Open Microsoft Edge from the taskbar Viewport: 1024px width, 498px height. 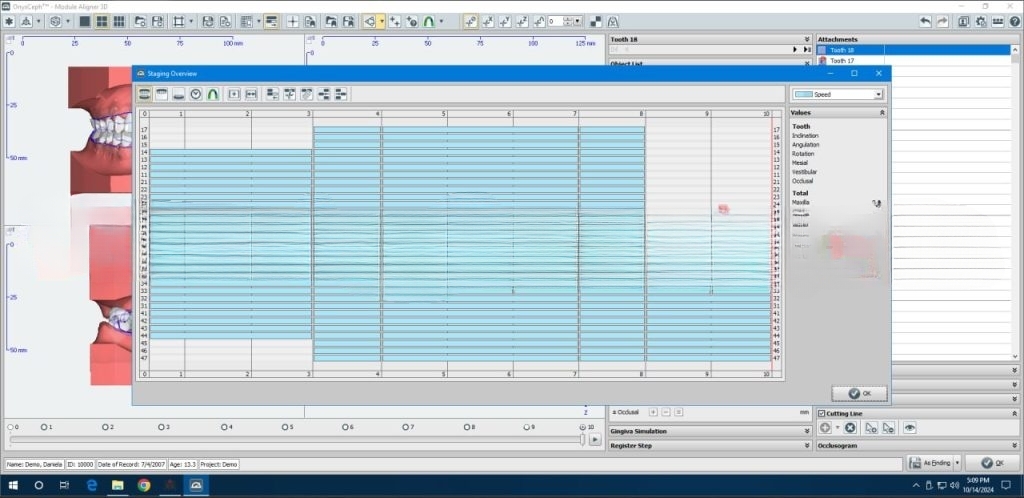point(91,485)
